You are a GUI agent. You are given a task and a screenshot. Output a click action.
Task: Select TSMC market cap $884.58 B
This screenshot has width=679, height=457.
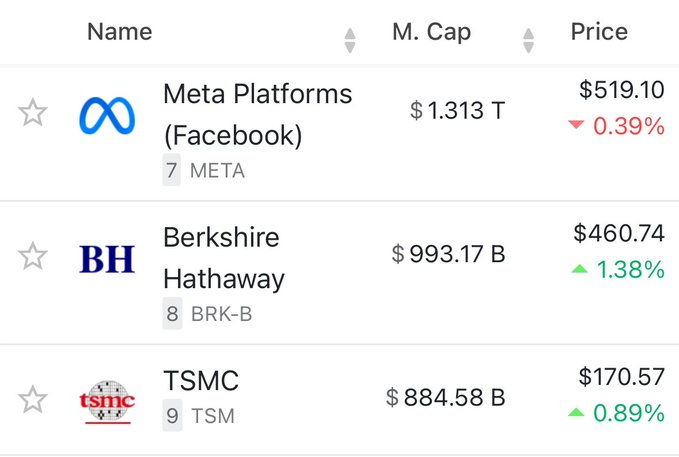point(446,397)
